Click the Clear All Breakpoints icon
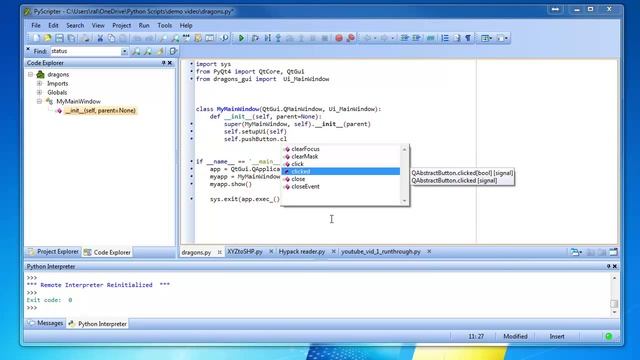 click(351, 38)
